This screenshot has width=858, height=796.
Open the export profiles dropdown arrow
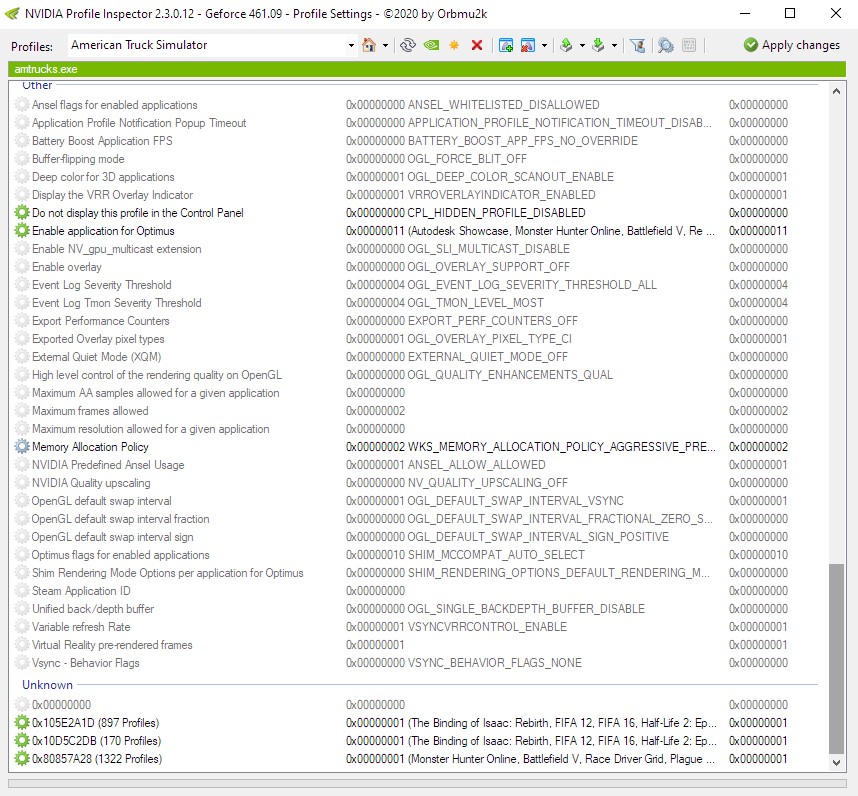tap(582, 45)
